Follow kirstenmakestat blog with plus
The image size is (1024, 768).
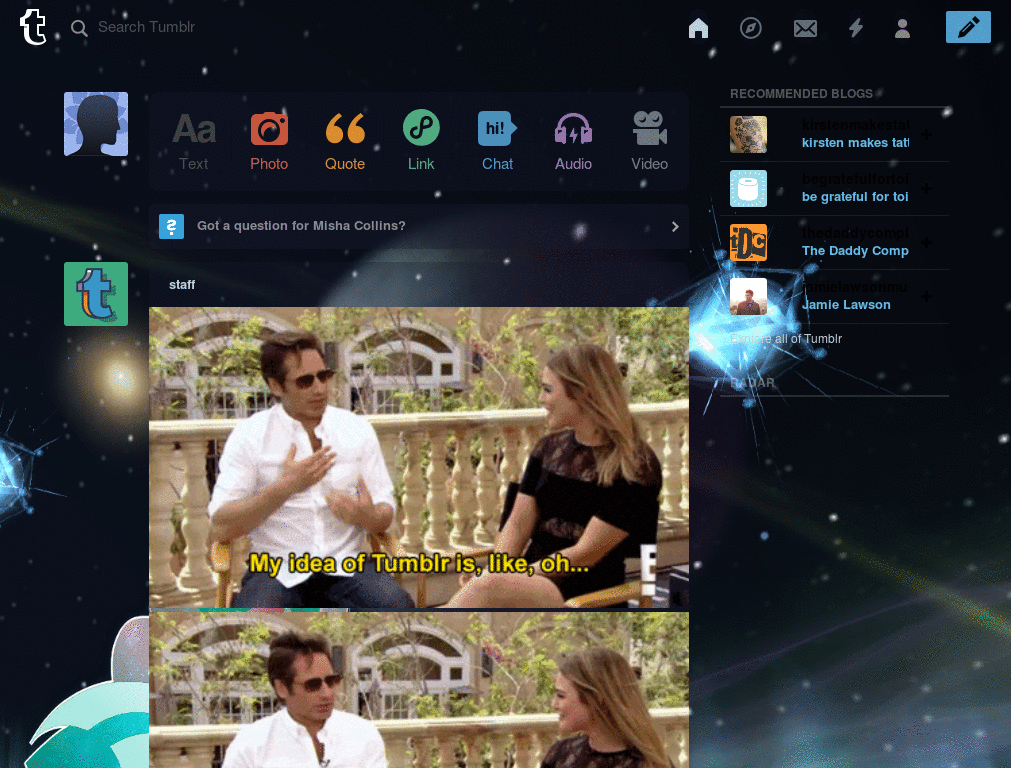pos(926,134)
